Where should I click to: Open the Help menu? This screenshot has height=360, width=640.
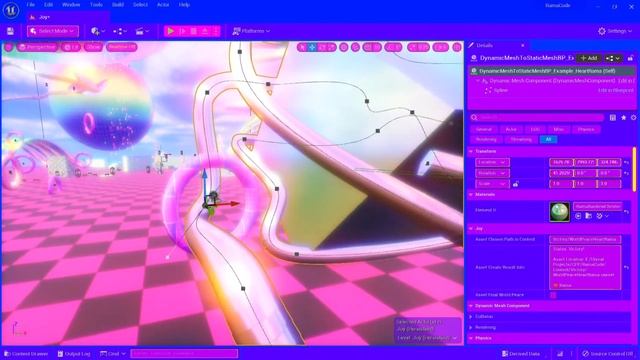coord(184,5)
